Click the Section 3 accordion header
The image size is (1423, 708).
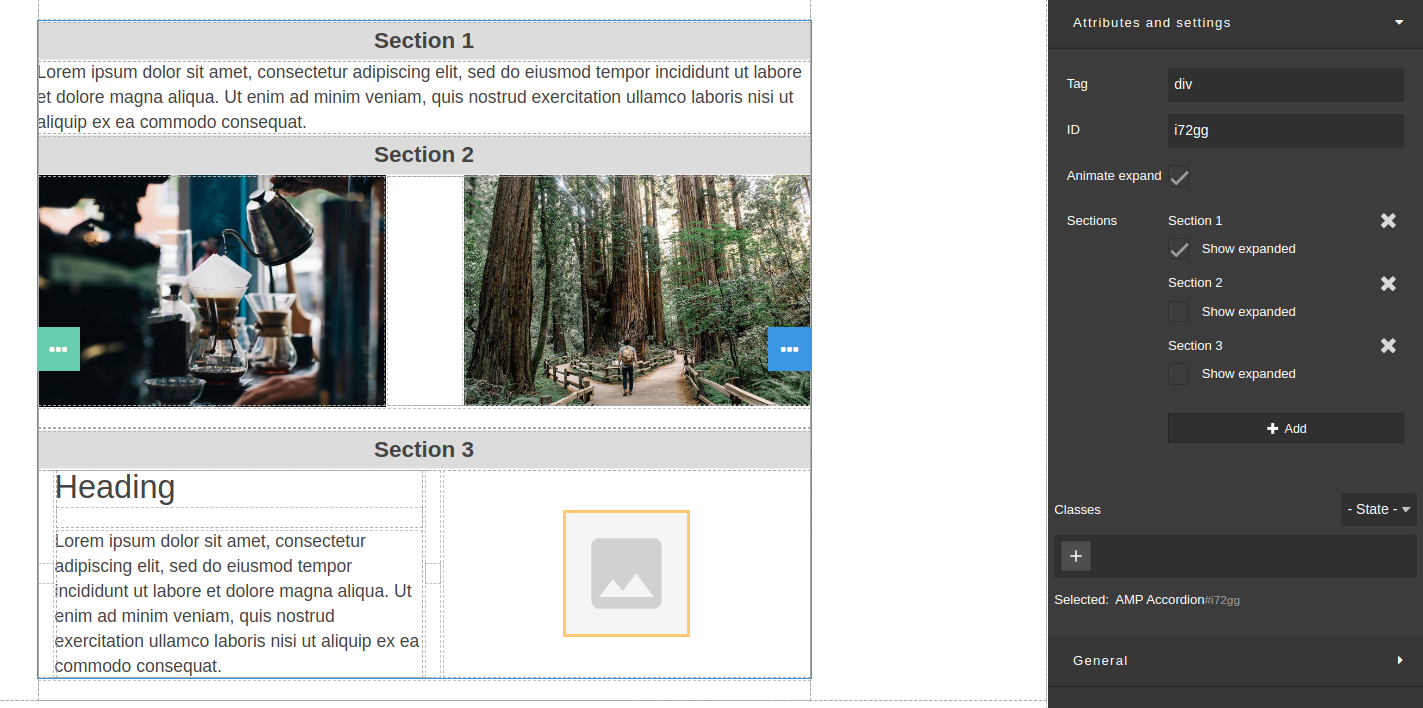pos(424,450)
